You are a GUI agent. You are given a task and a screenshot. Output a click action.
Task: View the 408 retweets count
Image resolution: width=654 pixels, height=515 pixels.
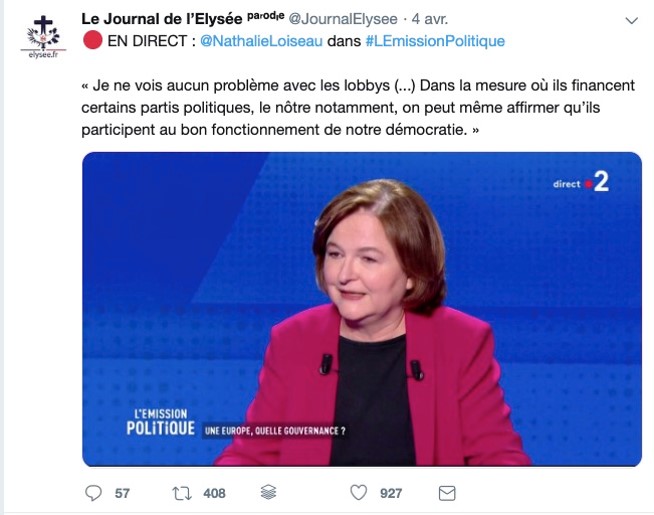(214, 493)
